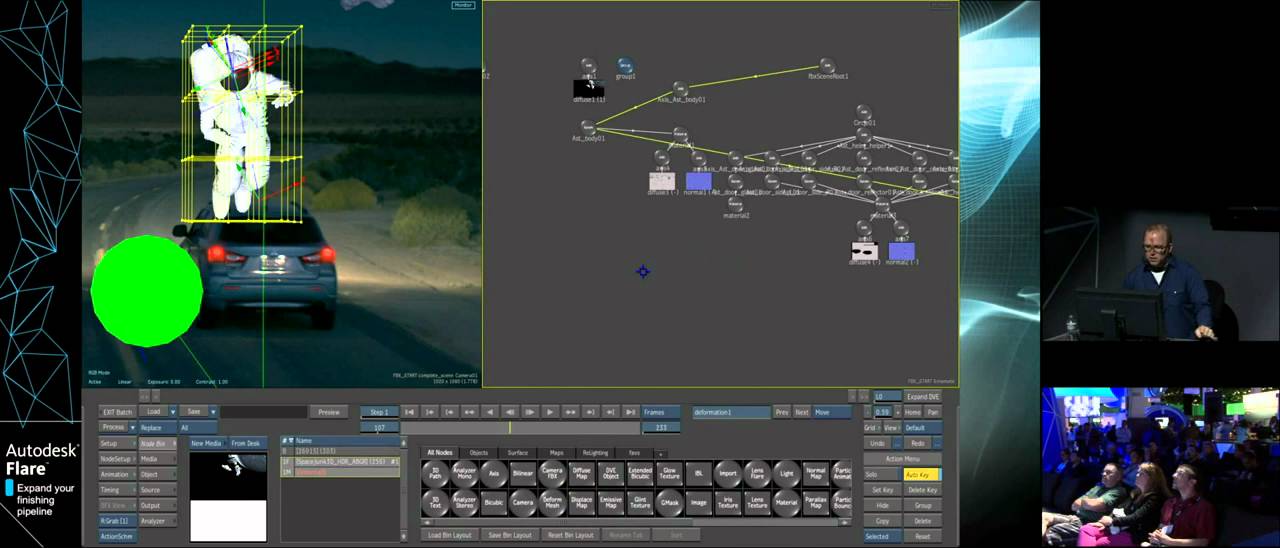The height and width of the screenshot is (548, 1280).
Task: Select the group1 node in schematic
Action: [625, 67]
